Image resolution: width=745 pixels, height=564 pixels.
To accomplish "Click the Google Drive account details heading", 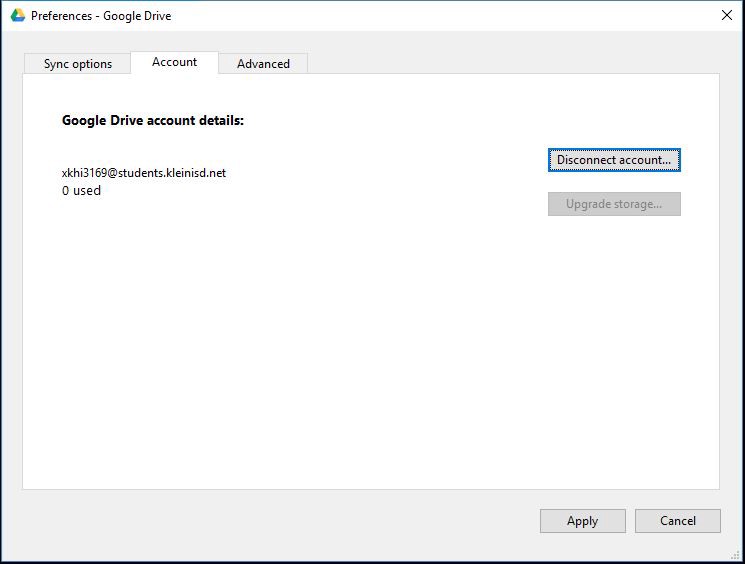I will point(153,121).
